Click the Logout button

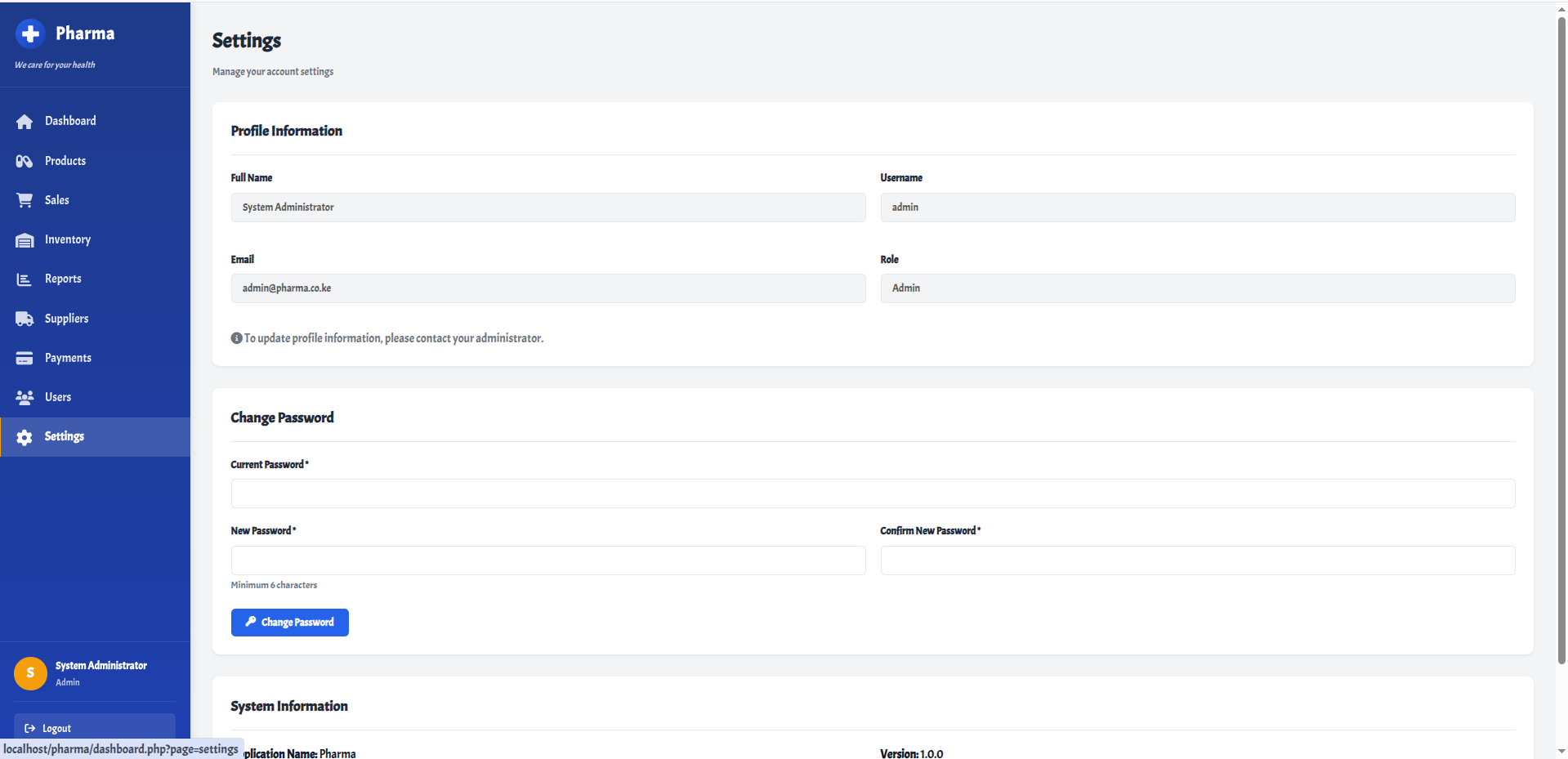(x=94, y=728)
